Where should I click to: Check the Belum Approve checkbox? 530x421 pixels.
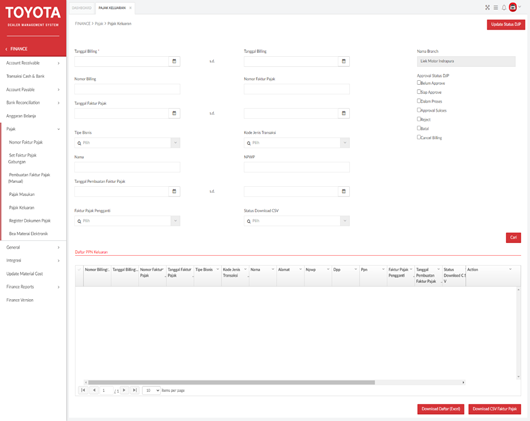point(419,82)
